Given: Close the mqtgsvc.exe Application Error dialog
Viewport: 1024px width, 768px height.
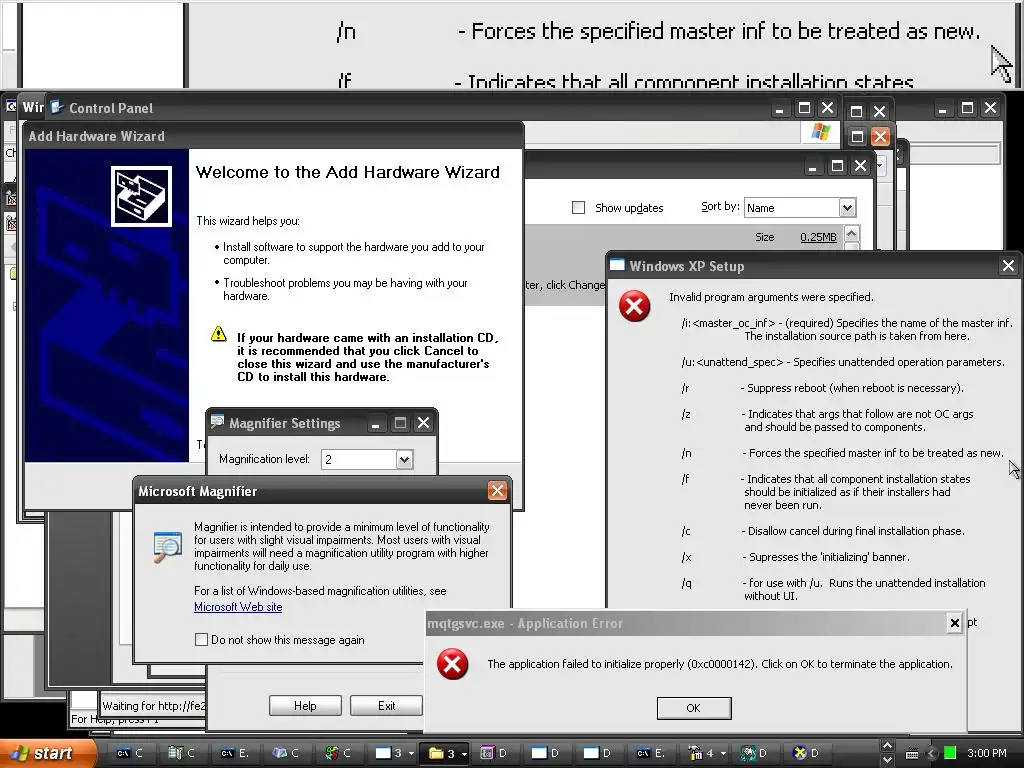Looking at the screenshot, I should coord(954,623).
